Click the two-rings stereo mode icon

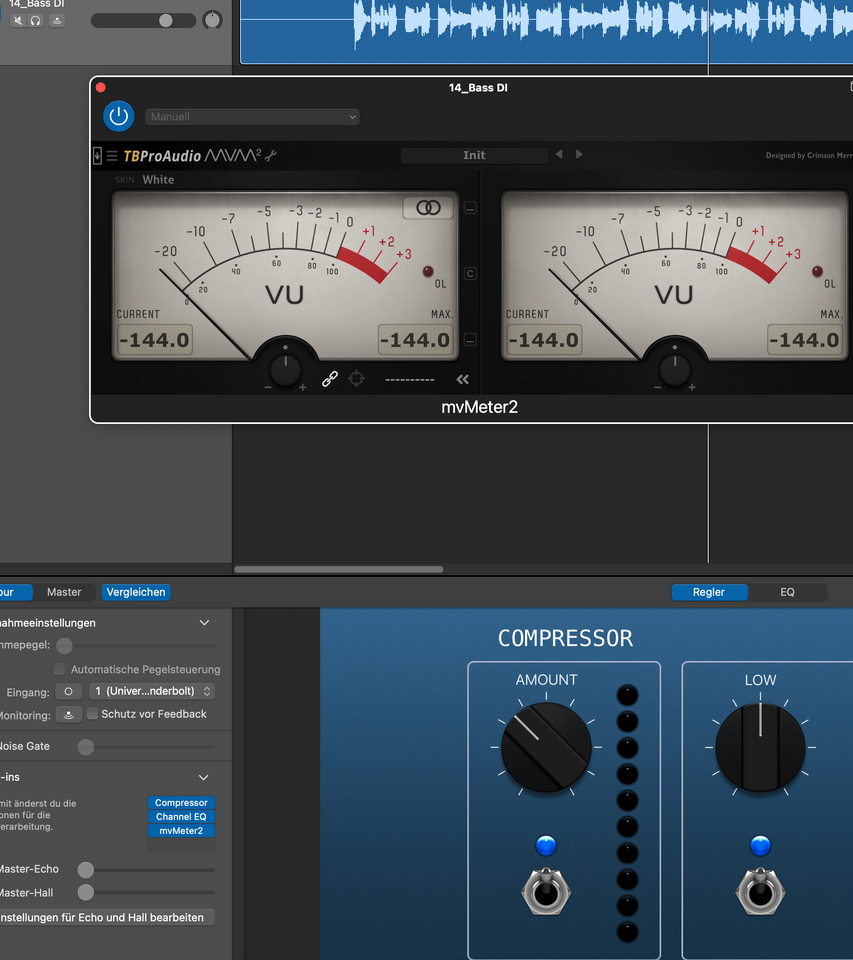[x=428, y=208]
